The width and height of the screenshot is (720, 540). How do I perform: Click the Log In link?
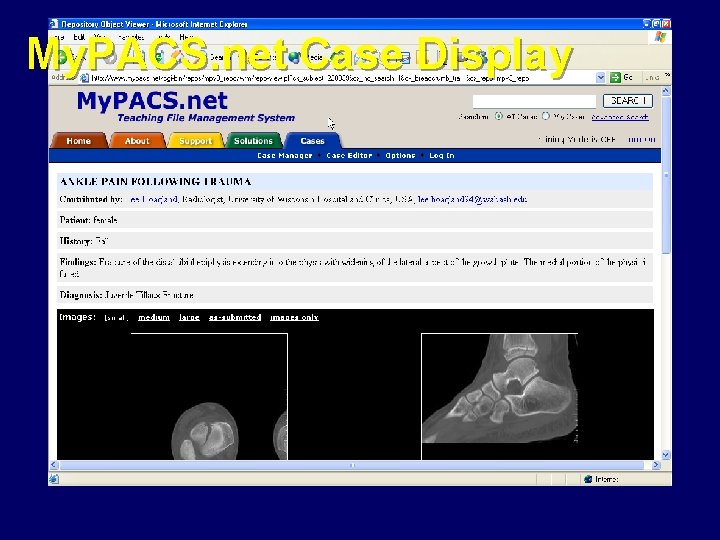442,156
